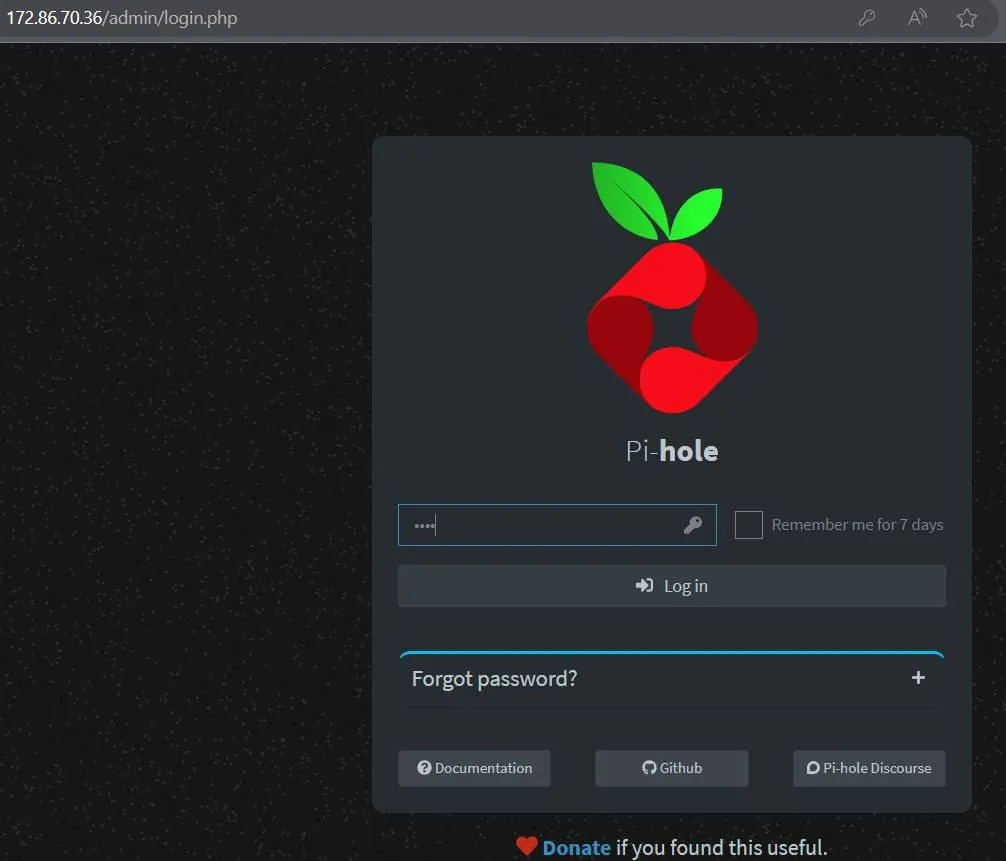Image resolution: width=1006 pixels, height=861 pixels.
Task: Add this page to favorites with the star icon
Action: [966, 18]
